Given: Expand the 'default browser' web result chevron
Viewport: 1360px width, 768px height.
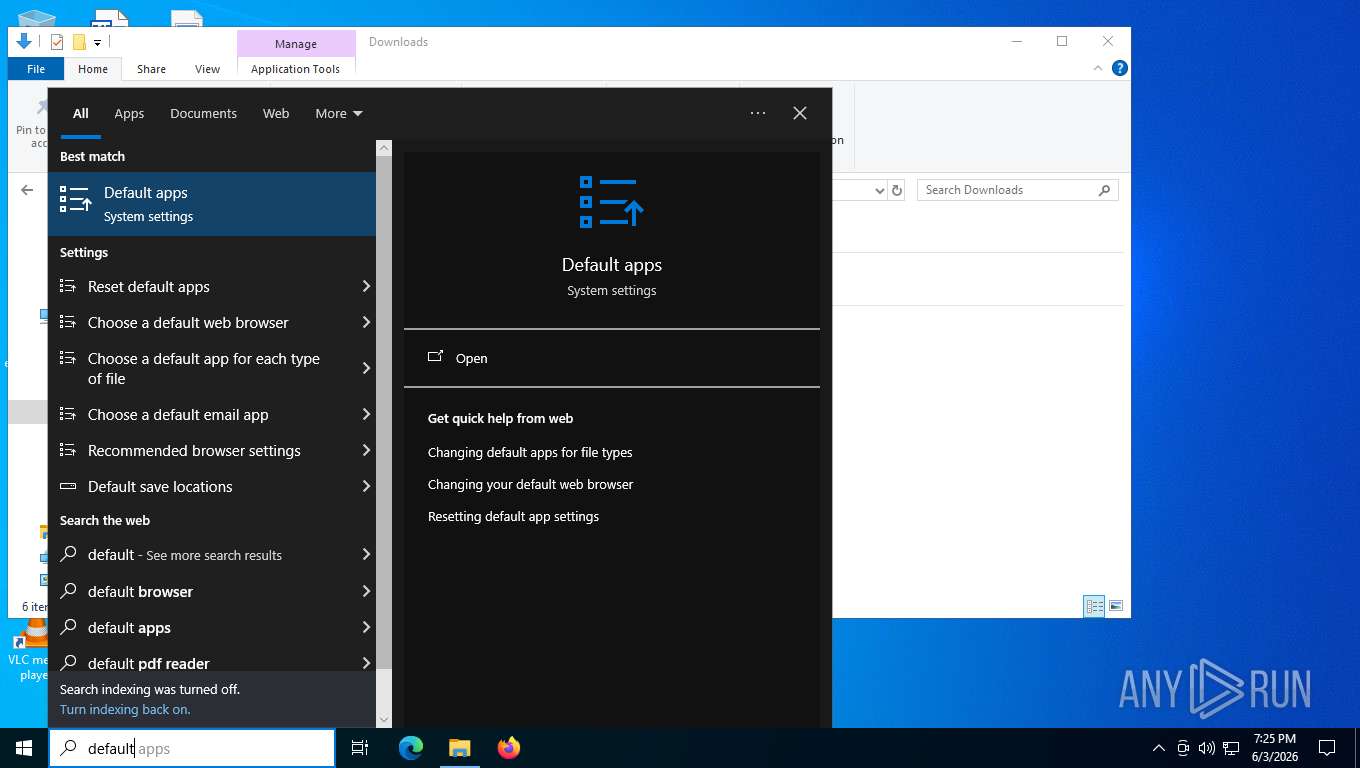Looking at the screenshot, I should [x=366, y=592].
